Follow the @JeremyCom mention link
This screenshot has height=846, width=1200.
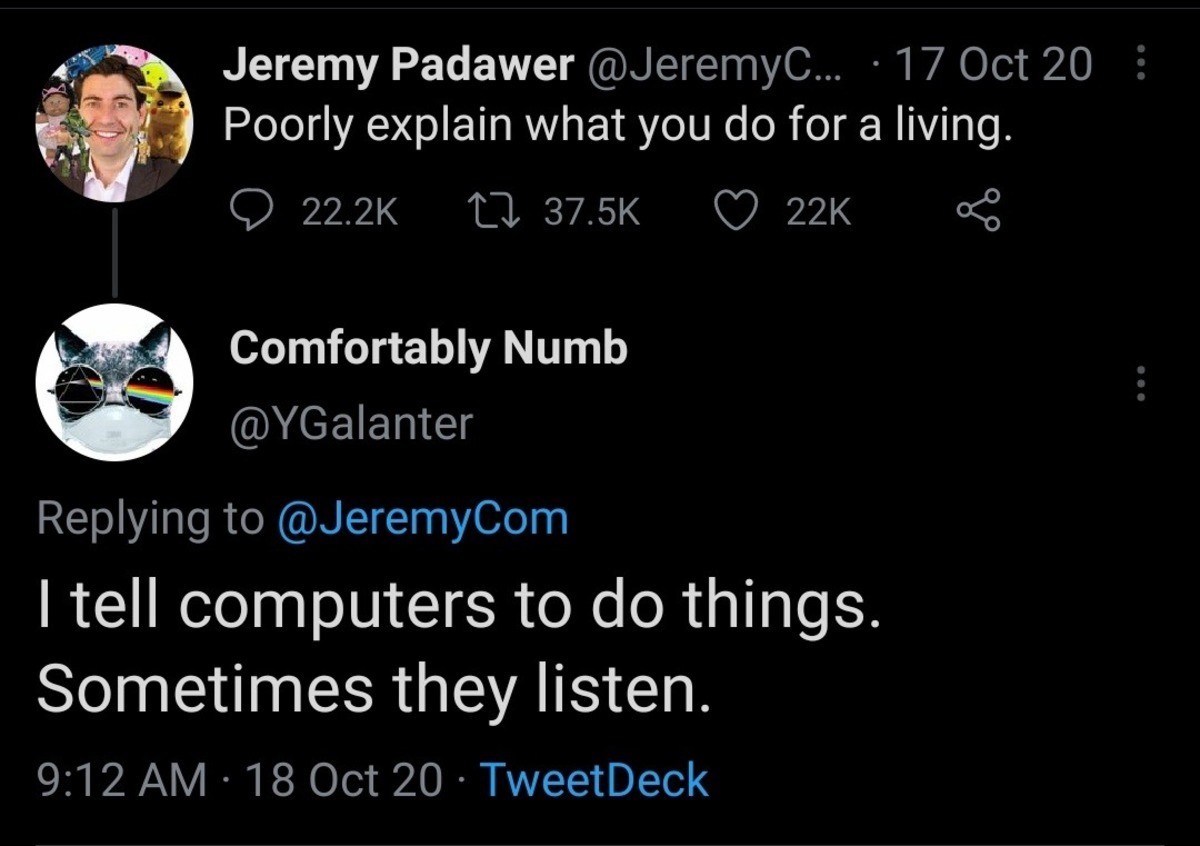click(x=420, y=519)
